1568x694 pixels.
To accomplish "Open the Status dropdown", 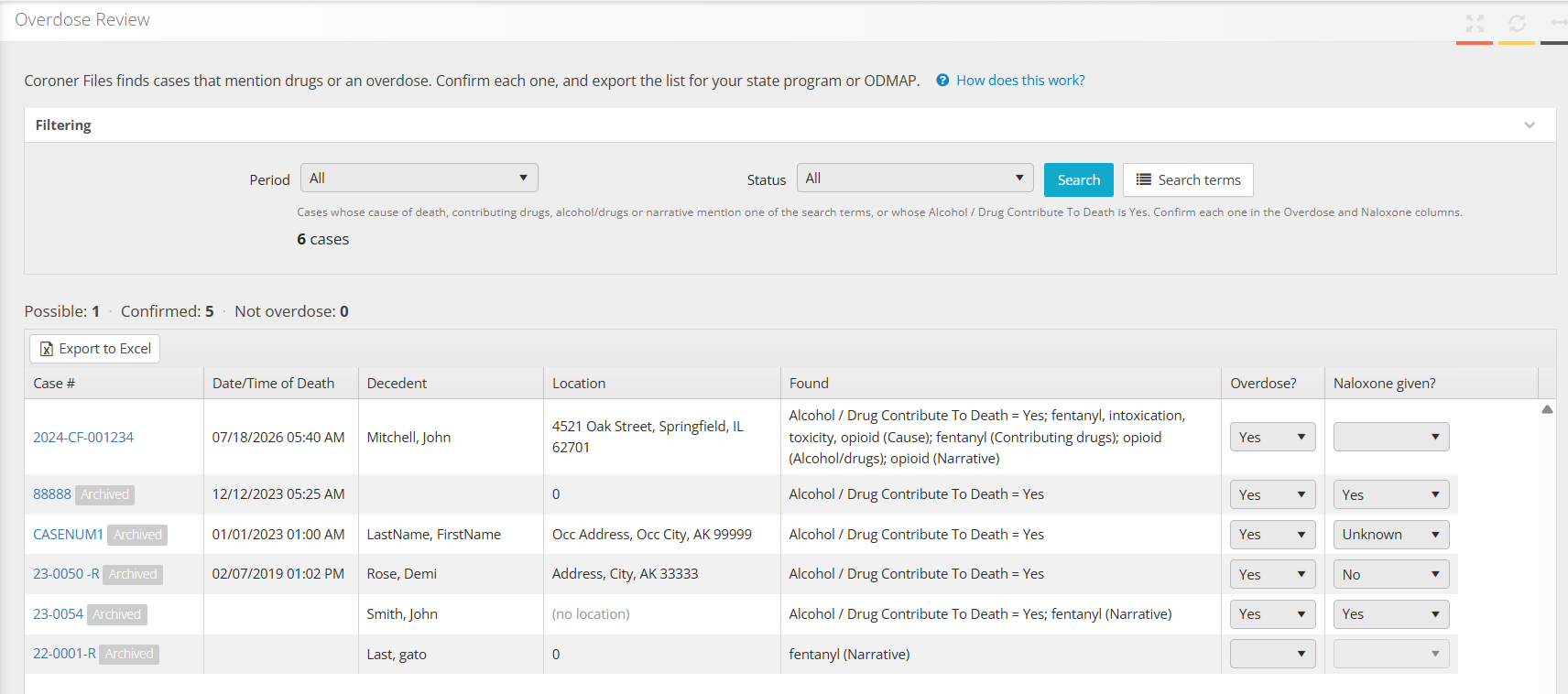I will coord(915,178).
